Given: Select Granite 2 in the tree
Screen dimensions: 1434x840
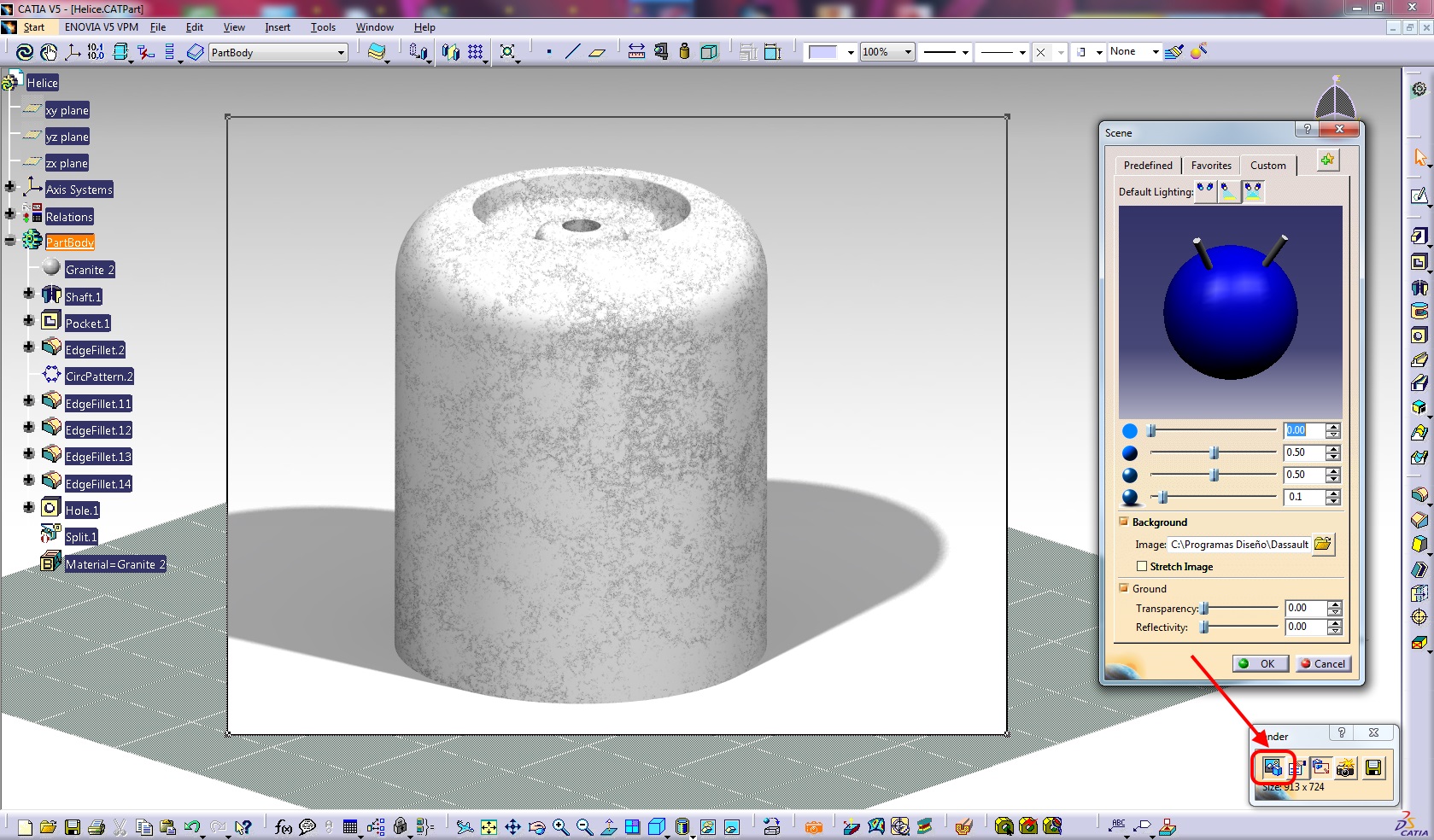Looking at the screenshot, I should 90,270.
